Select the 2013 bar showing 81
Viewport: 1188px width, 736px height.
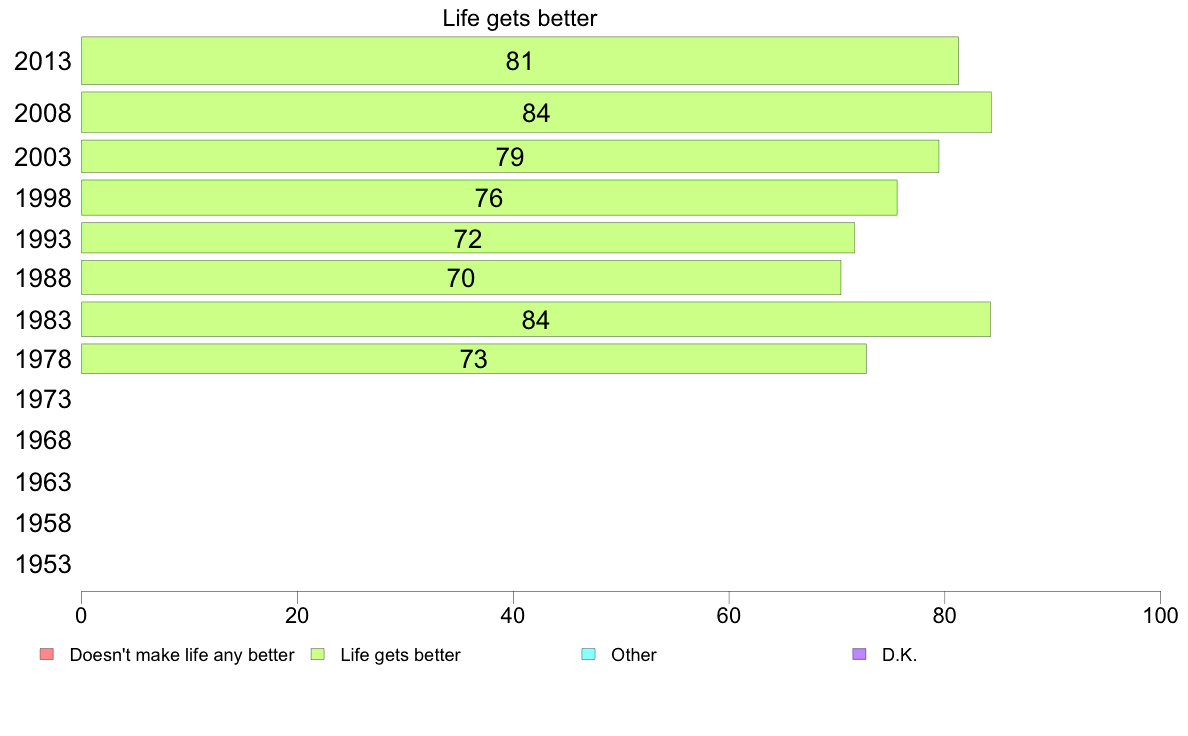(x=520, y=61)
